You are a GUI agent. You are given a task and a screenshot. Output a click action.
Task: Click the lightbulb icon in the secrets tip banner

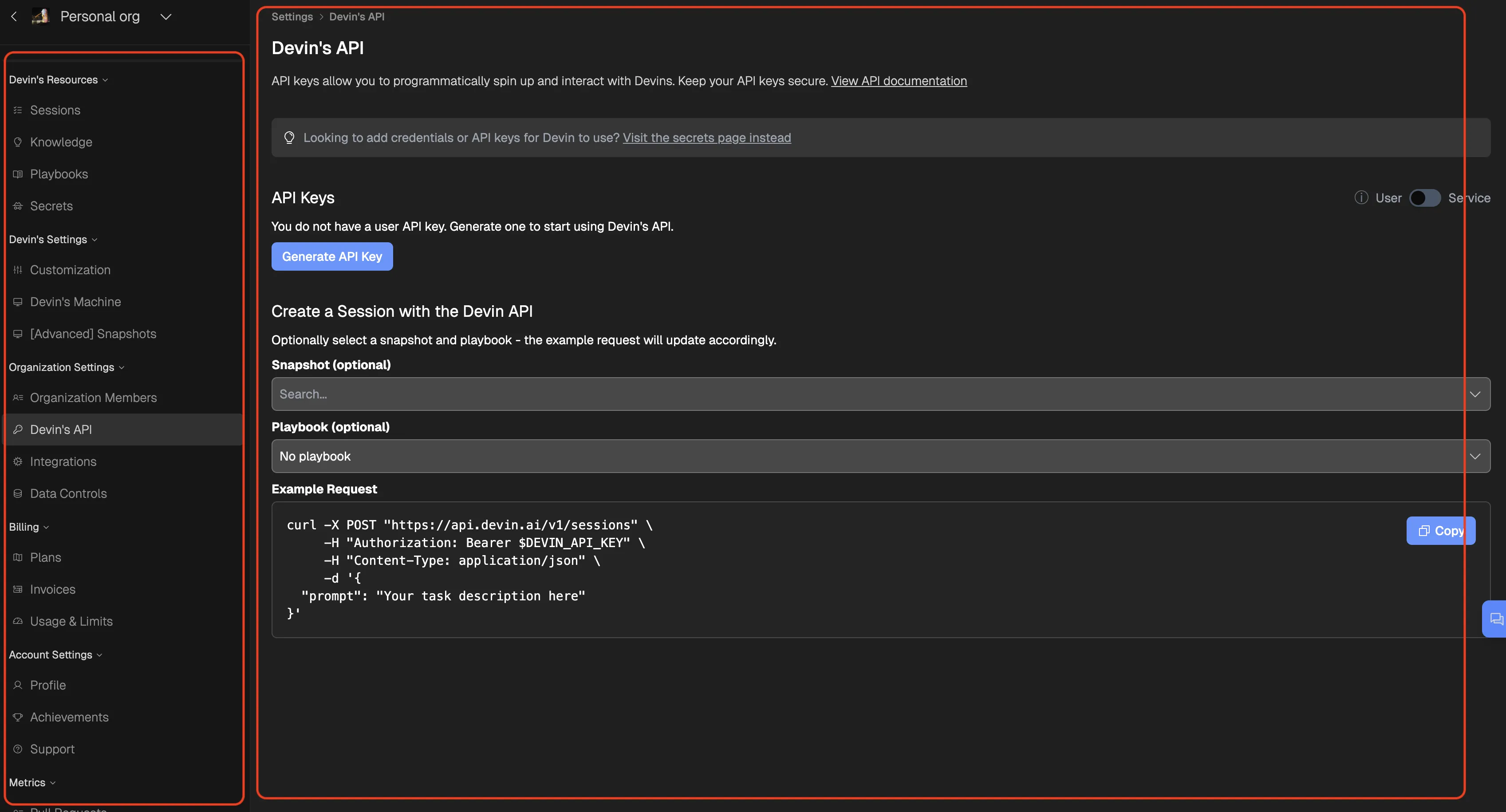(x=289, y=138)
